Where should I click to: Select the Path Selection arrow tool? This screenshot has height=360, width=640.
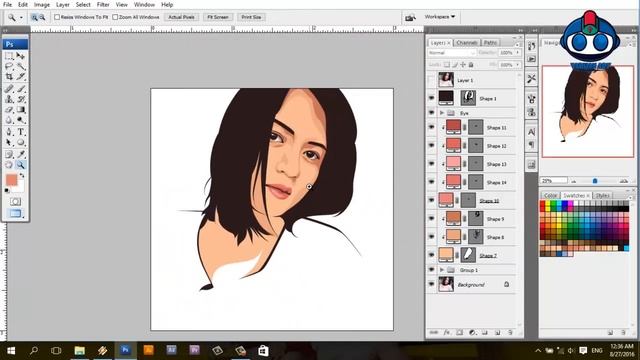9,142
